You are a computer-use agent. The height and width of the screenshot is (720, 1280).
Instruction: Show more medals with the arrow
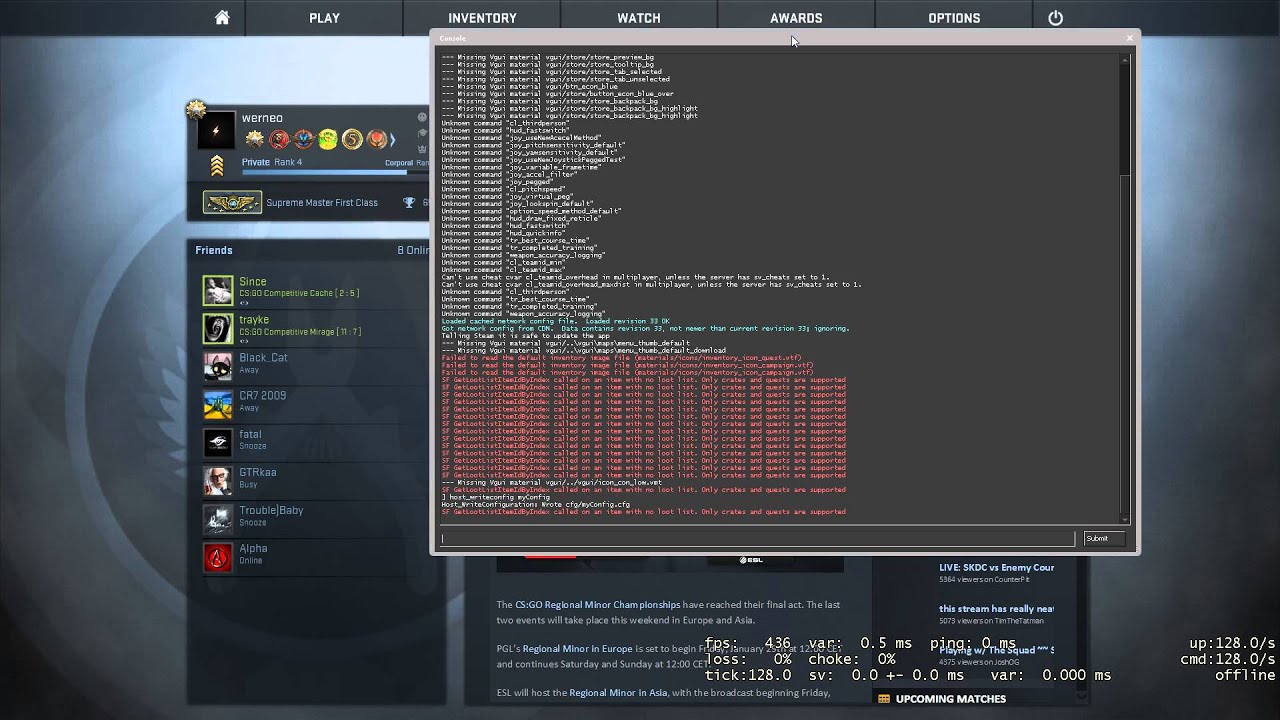(x=393, y=140)
